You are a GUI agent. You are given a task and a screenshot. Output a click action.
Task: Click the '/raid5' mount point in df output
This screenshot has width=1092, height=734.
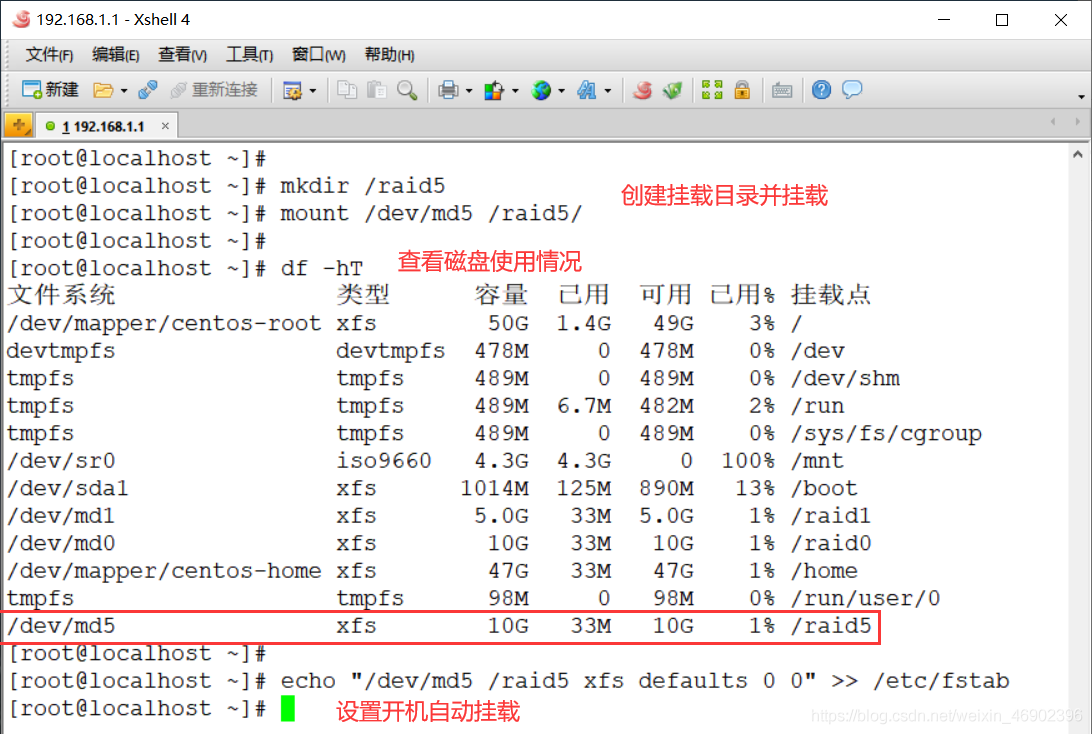click(832, 626)
